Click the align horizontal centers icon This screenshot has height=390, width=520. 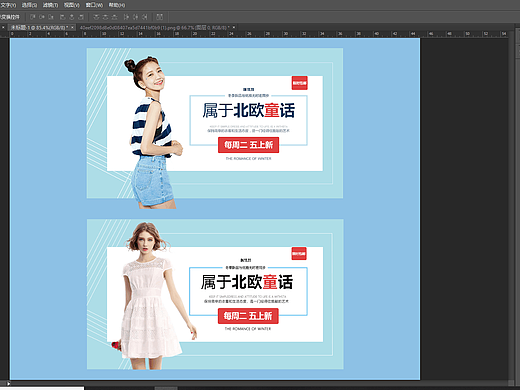72,17
